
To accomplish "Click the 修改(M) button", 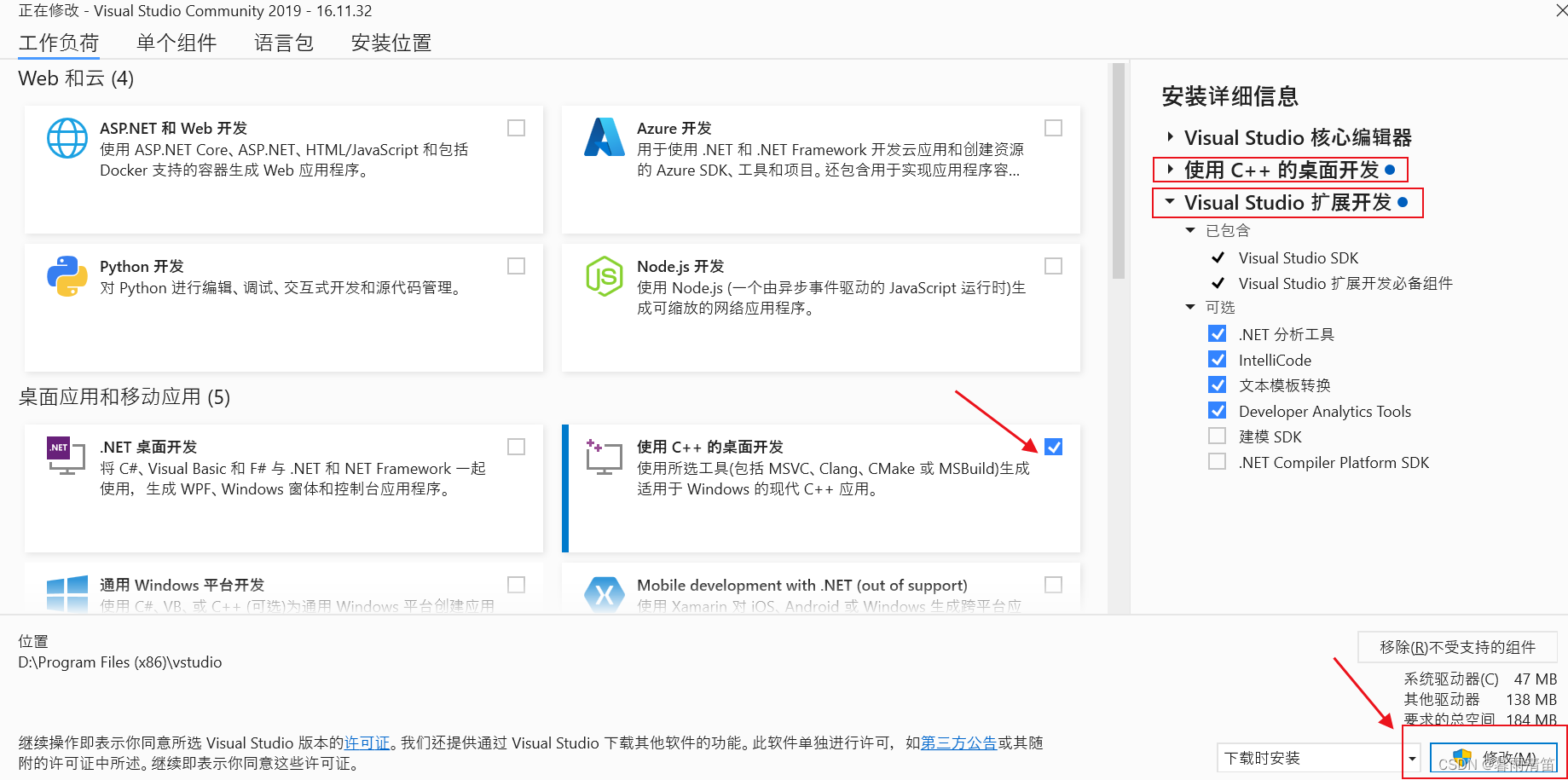I will tap(1494, 758).
